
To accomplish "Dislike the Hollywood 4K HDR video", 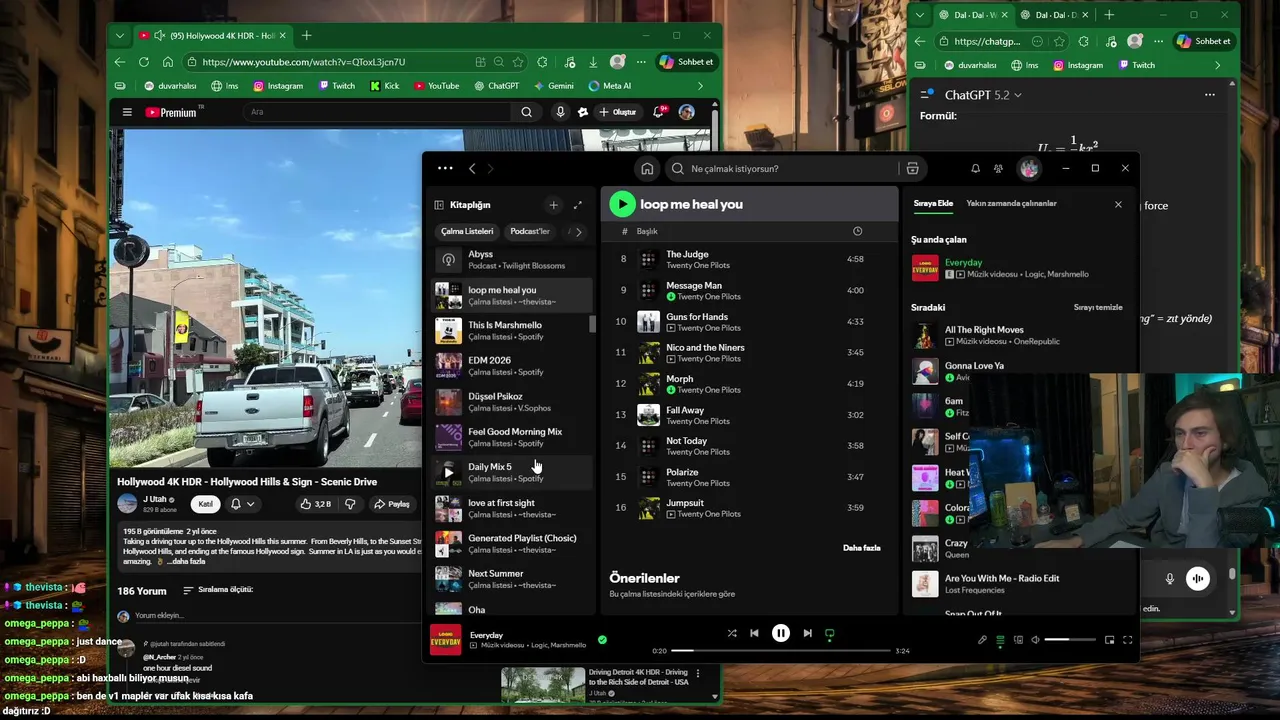I will (350, 504).
